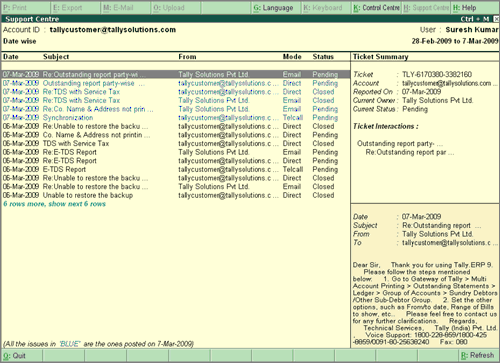Click Re:Outstanding report par interaction entry
The height and width of the screenshot is (363, 500).
point(410,152)
